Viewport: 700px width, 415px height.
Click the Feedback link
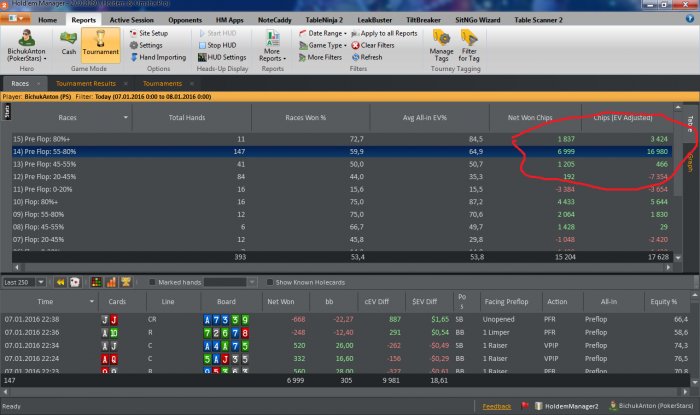497,406
